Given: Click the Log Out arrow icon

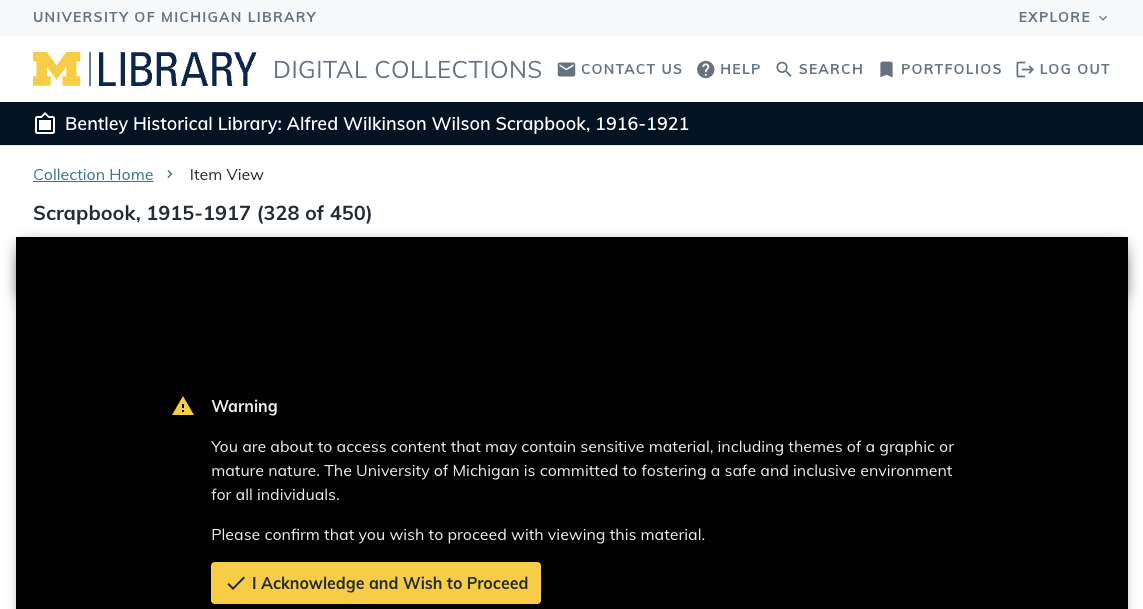Looking at the screenshot, I should pos(1024,69).
